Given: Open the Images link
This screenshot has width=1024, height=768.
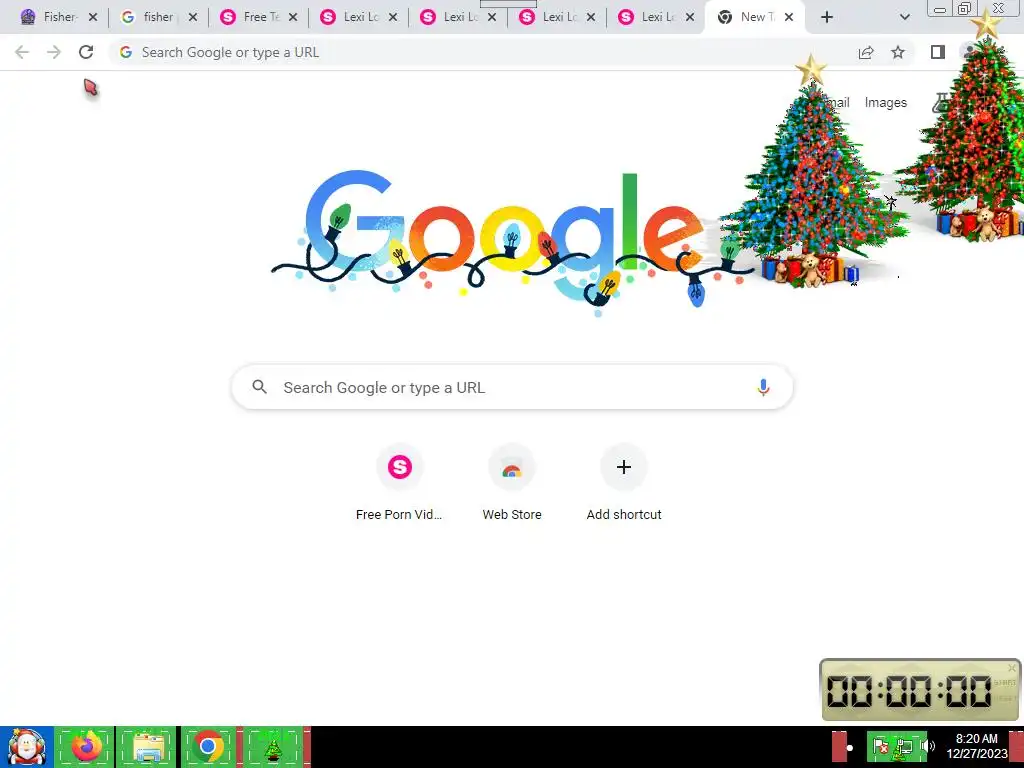Looking at the screenshot, I should (x=886, y=103).
